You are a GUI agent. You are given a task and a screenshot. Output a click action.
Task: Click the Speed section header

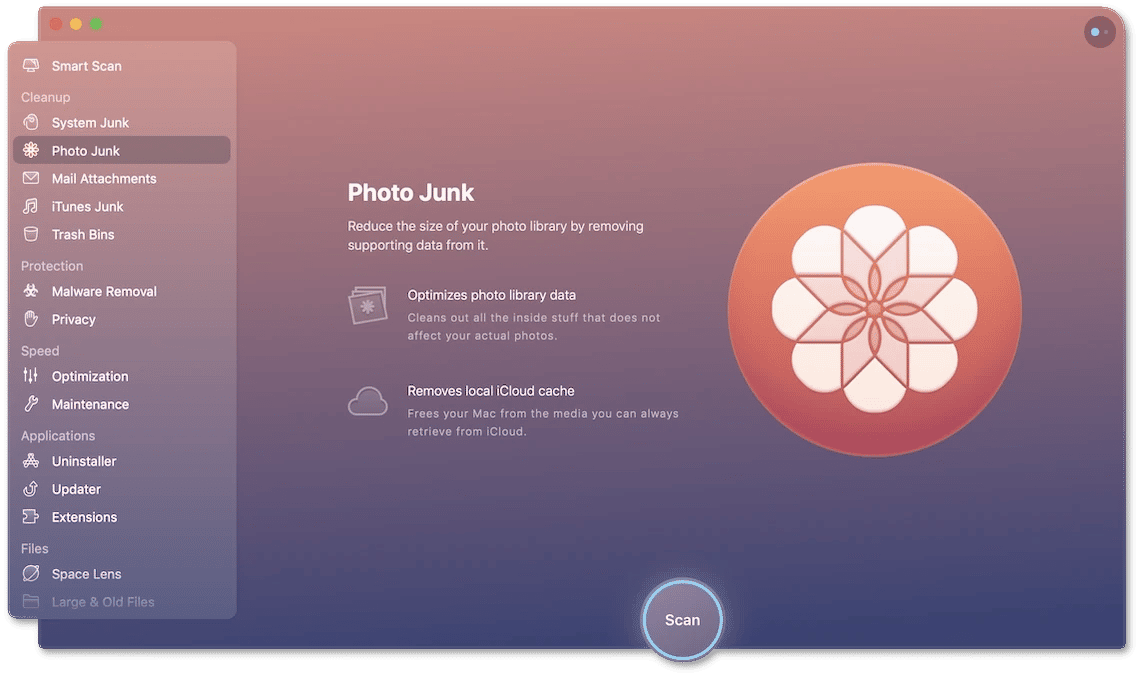coord(40,351)
